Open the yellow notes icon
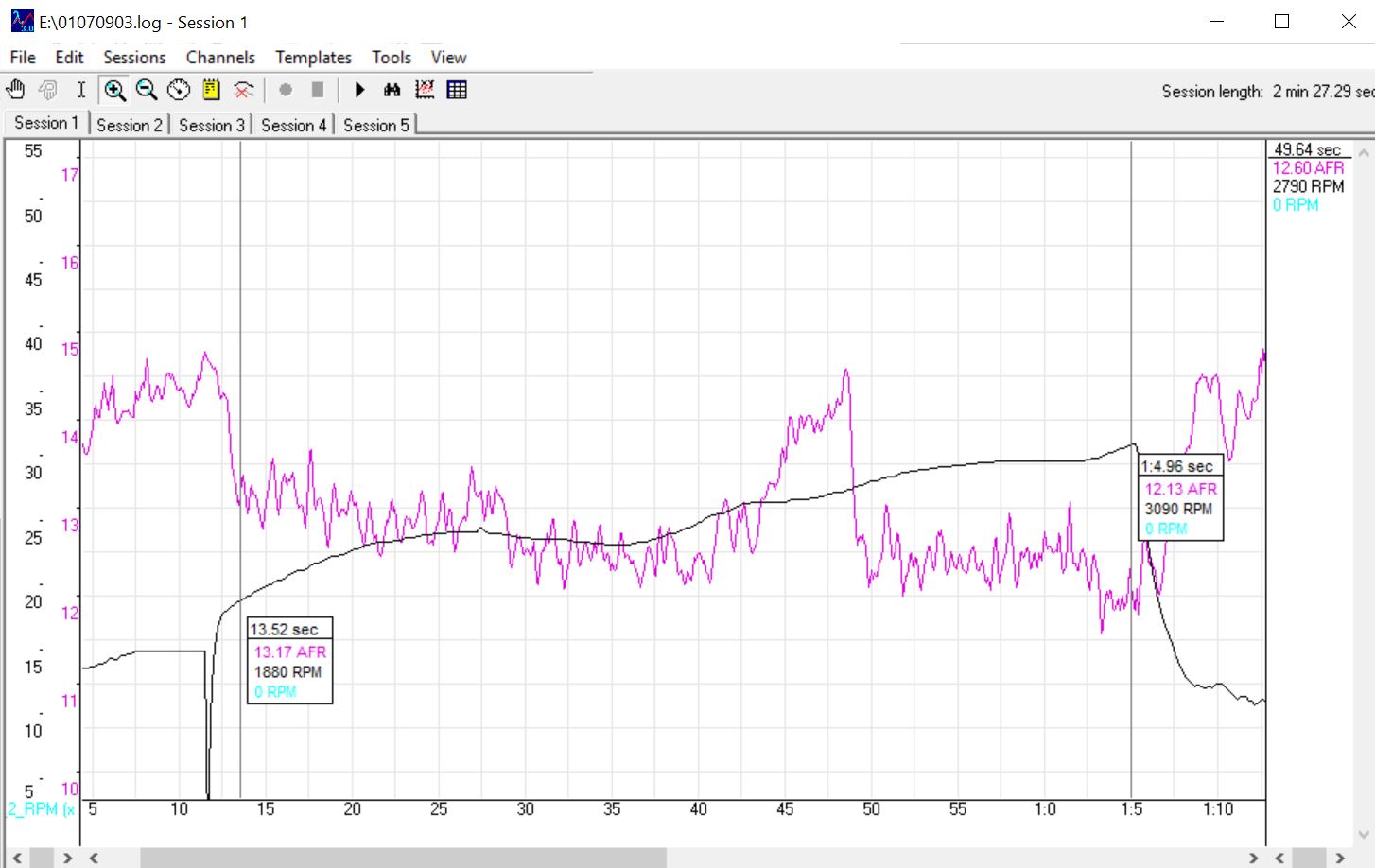 tap(211, 90)
